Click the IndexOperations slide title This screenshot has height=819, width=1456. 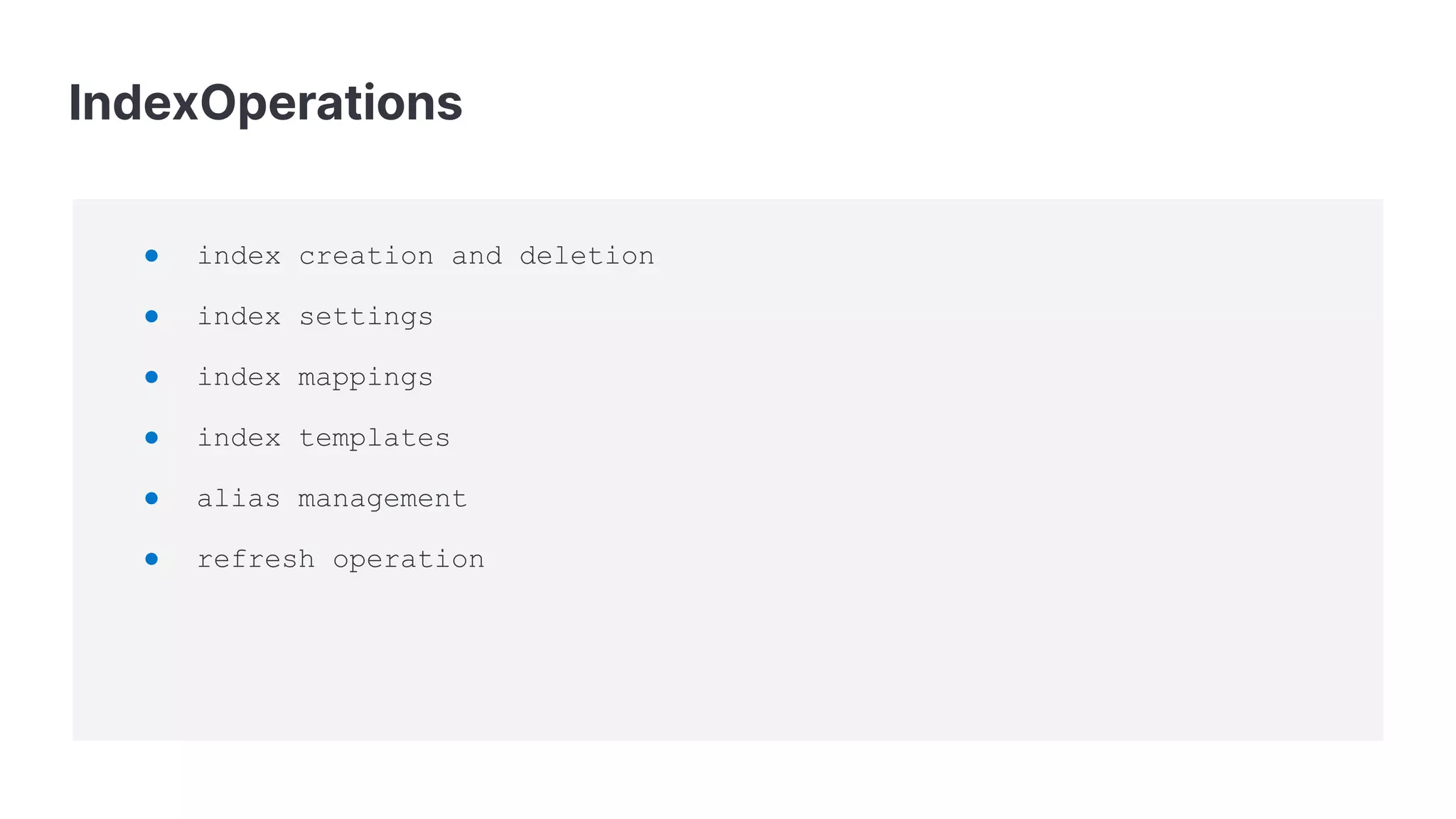[x=265, y=104]
